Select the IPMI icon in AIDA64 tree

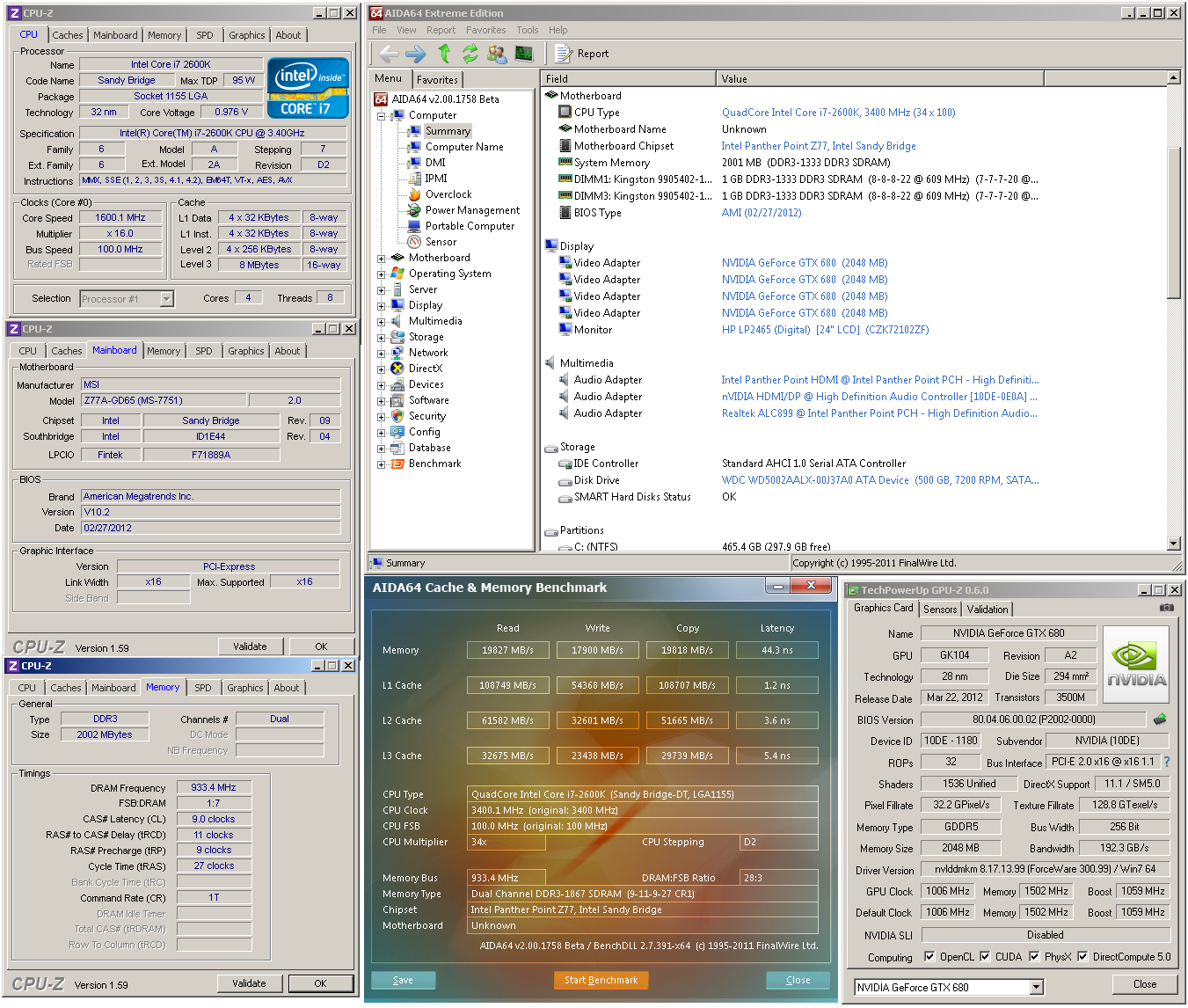pos(414,179)
